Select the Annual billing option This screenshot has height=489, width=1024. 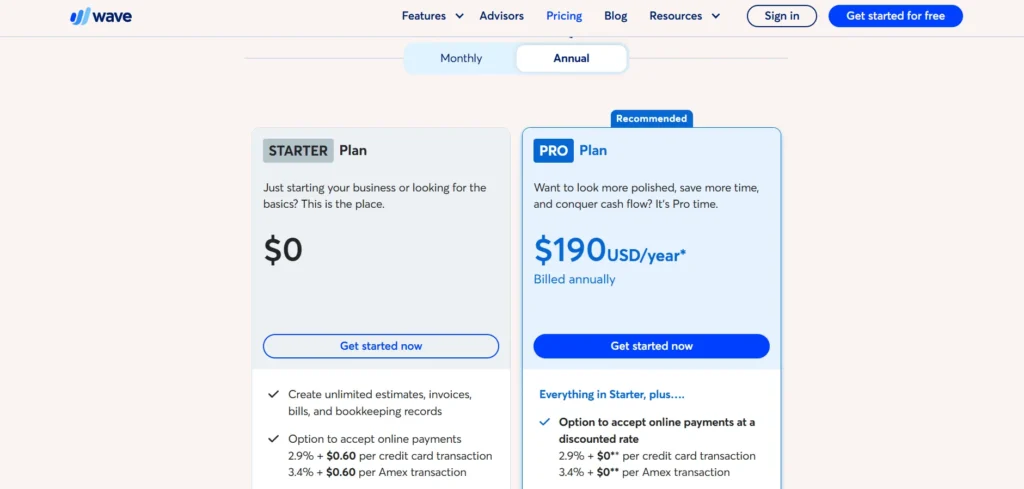pos(571,58)
